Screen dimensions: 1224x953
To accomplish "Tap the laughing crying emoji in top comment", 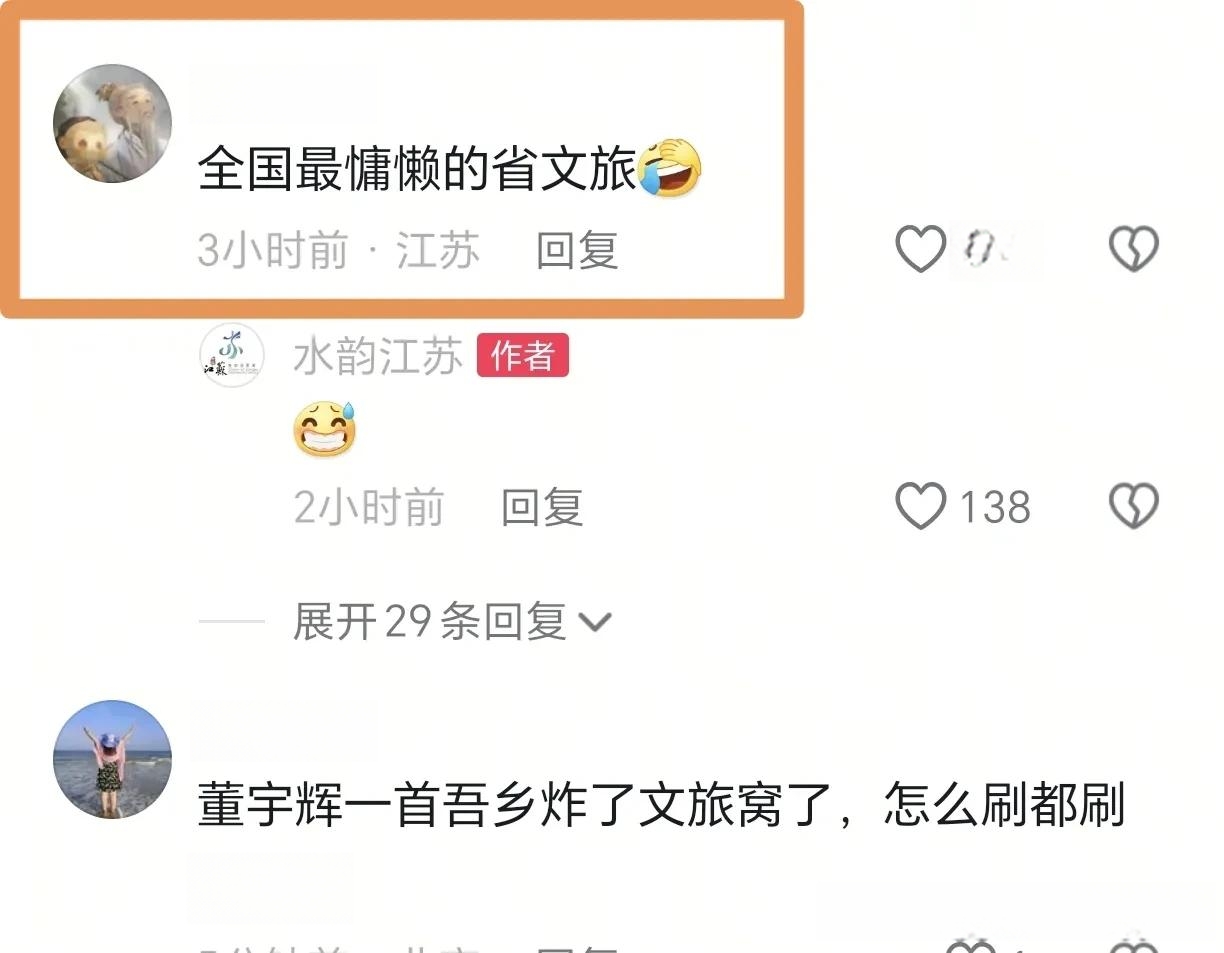I will [670, 168].
